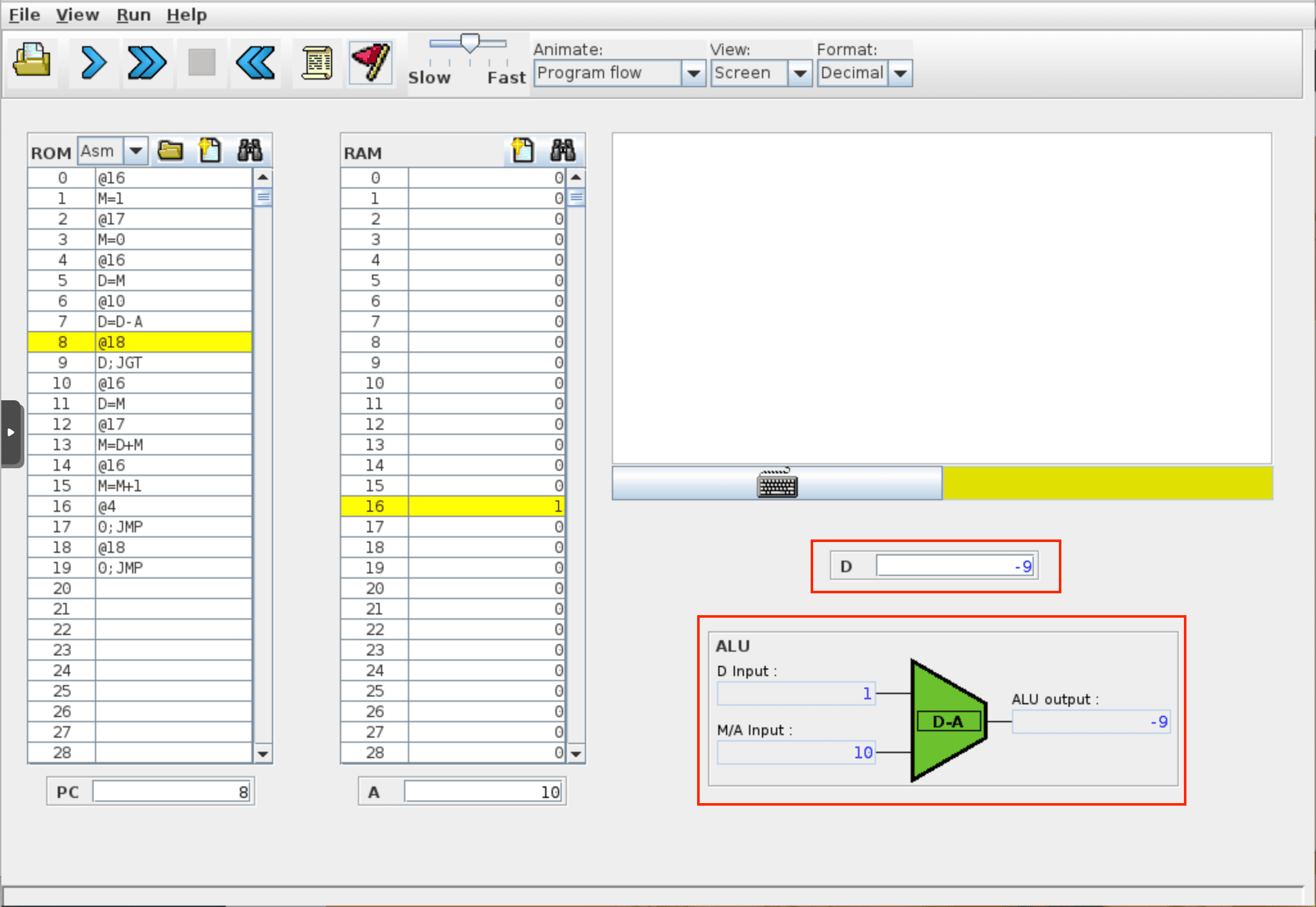
Task: Open the Animate Program flow dropdown
Action: 693,73
